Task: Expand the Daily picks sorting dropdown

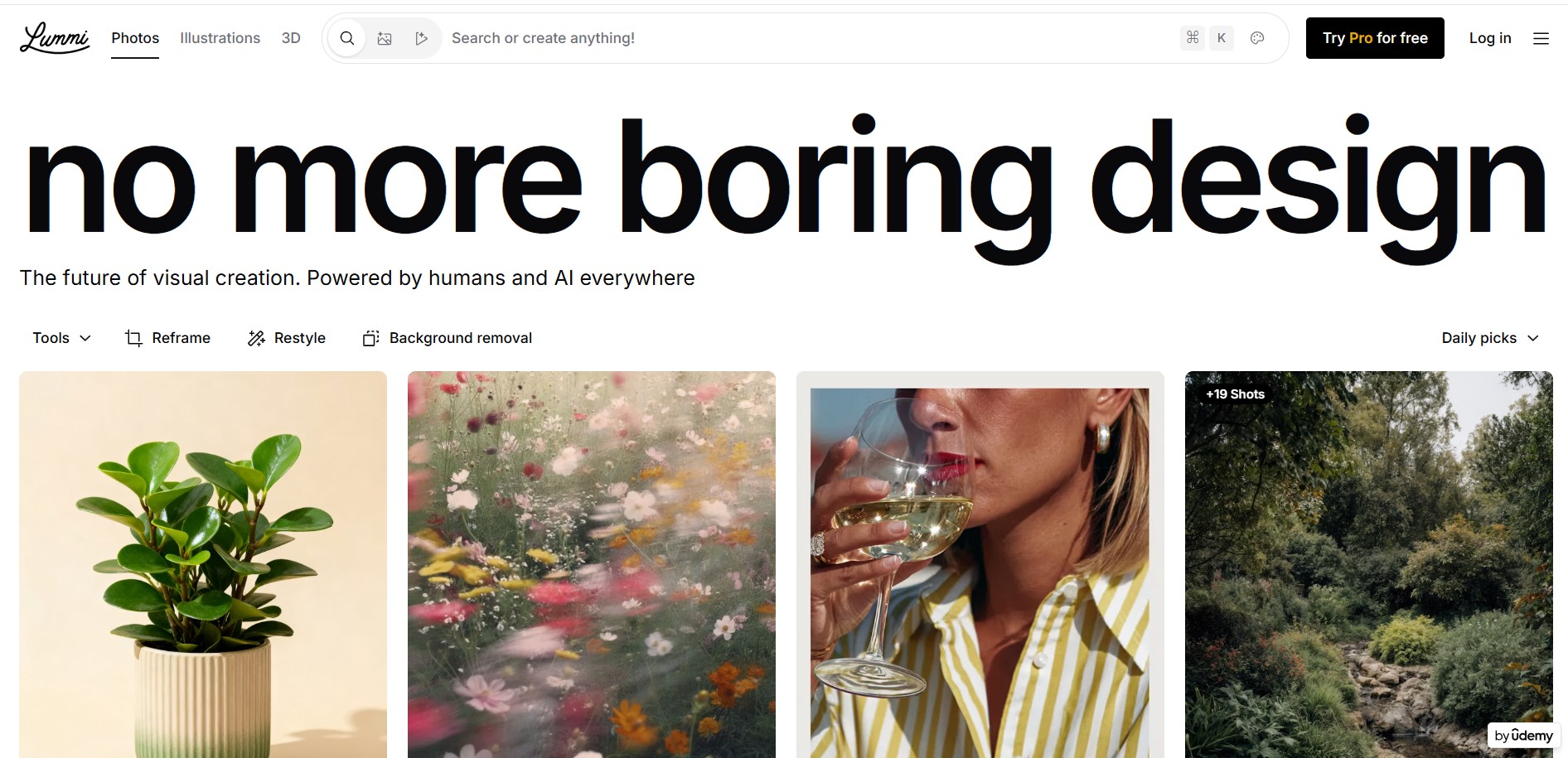Action: [x=1490, y=338]
